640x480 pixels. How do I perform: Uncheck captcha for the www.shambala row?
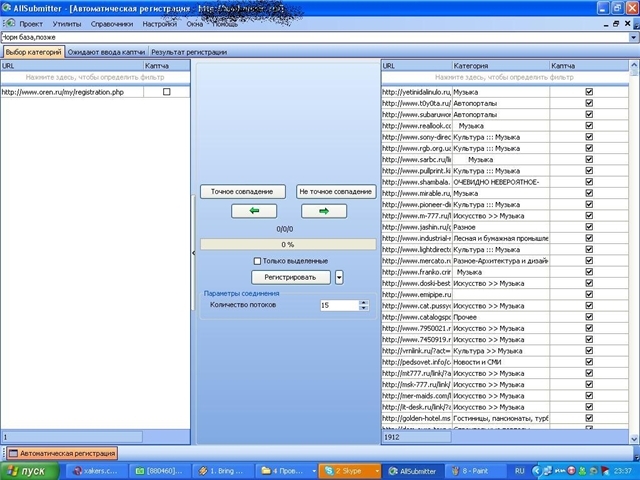tap(589, 182)
